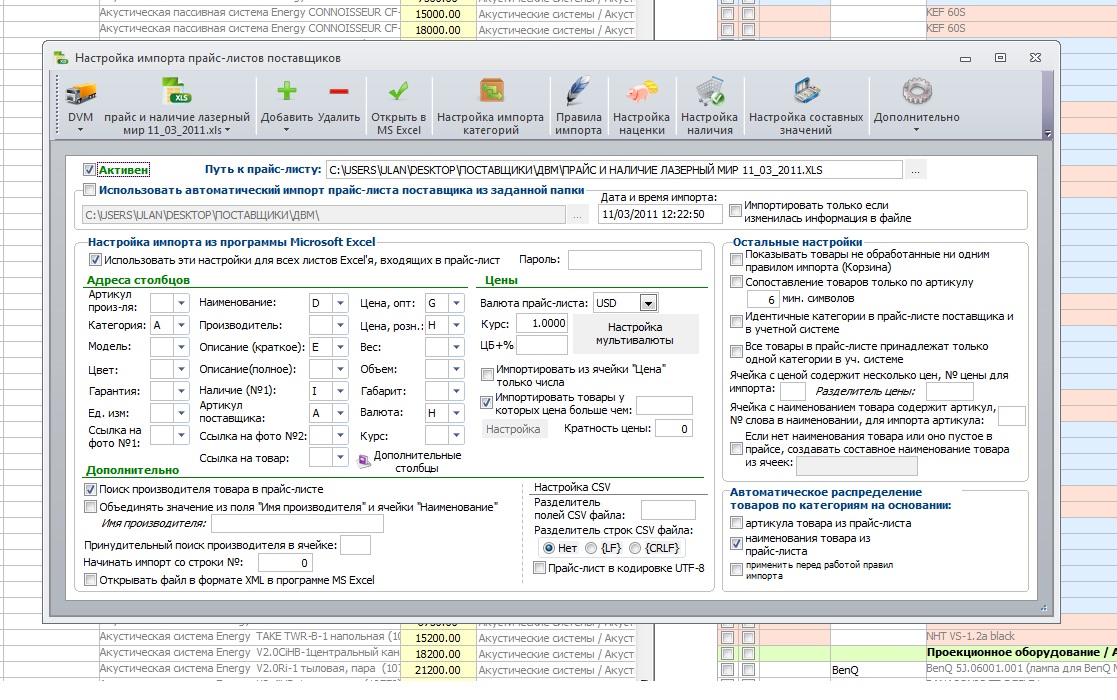Open Наименование column dropdown
This screenshot has height=700, width=1117.
pos(340,303)
